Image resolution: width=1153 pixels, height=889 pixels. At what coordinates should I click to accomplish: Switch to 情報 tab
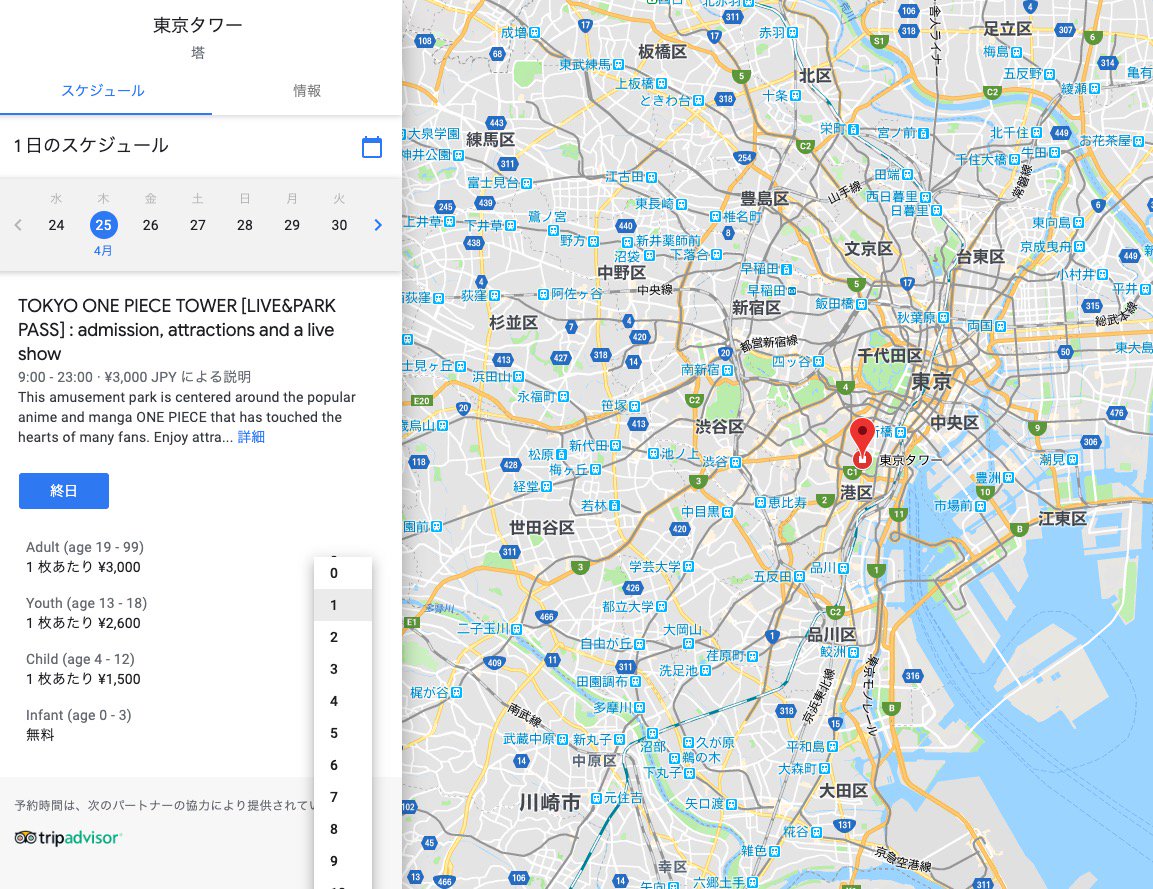click(307, 90)
